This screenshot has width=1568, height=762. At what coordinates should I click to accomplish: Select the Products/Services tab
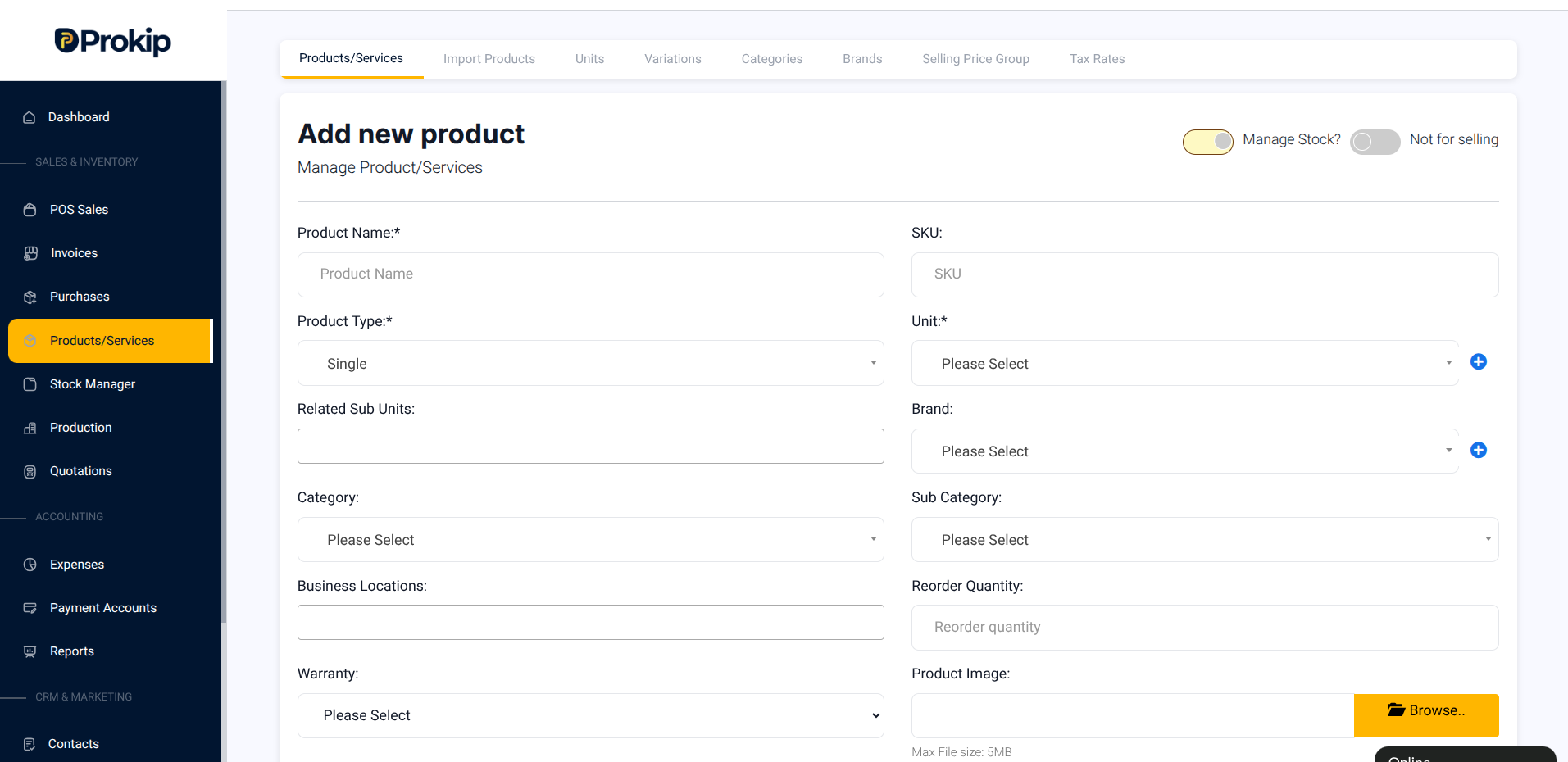[351, 58]
